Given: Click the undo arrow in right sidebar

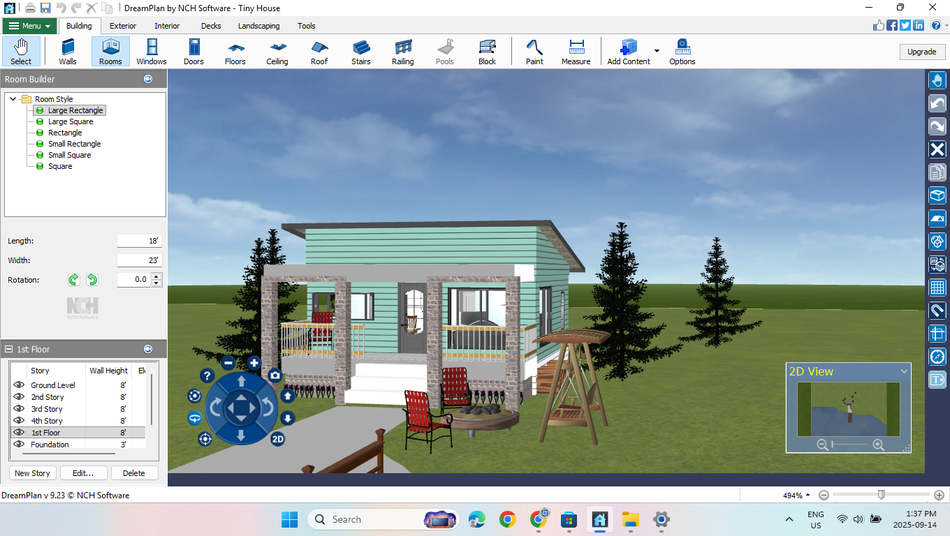Looking at the screenshot, I should (937, 104).
